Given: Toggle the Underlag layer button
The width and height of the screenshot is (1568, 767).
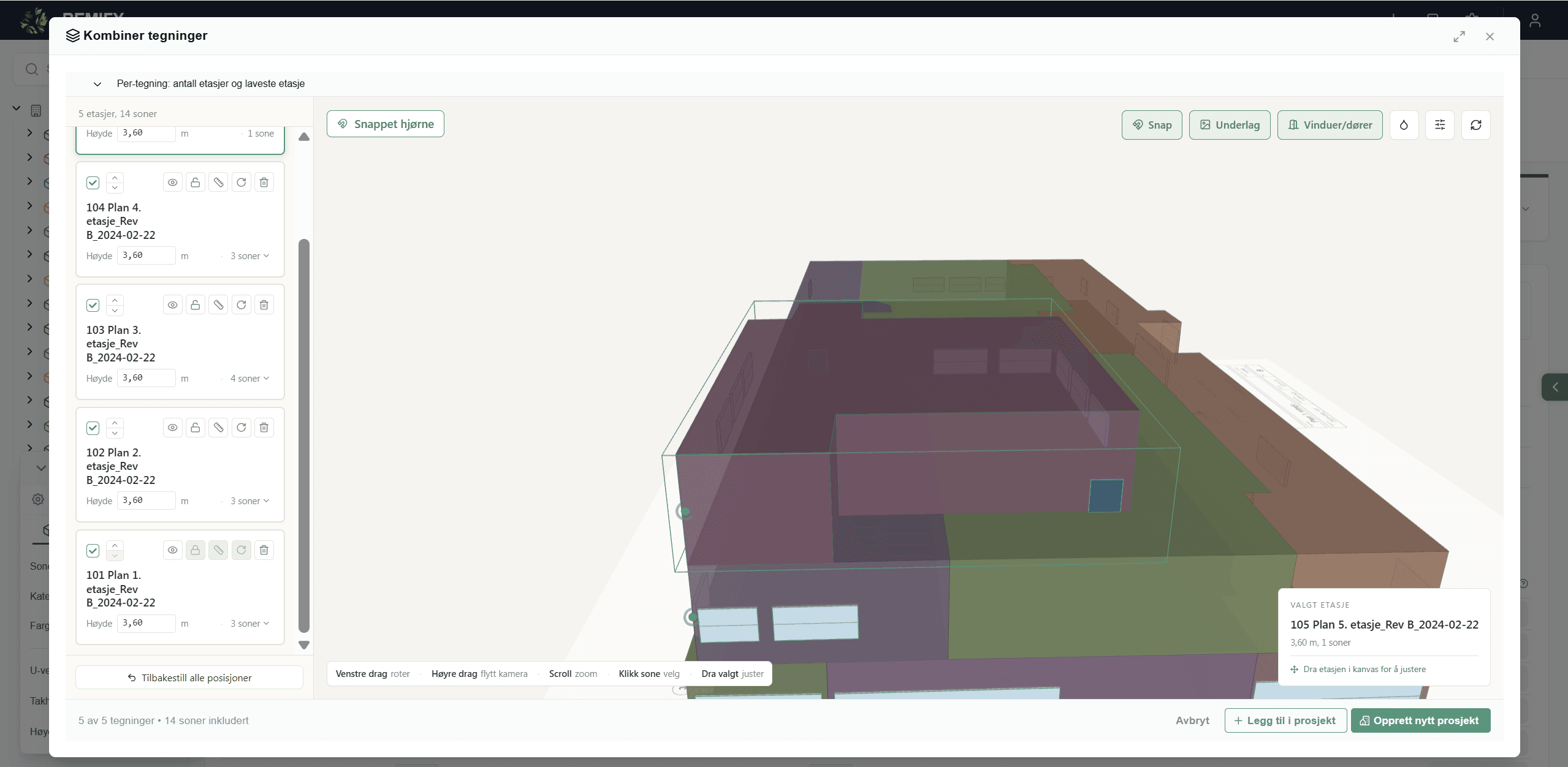Looking at the screenshot, I should (x=1230, y=125).
